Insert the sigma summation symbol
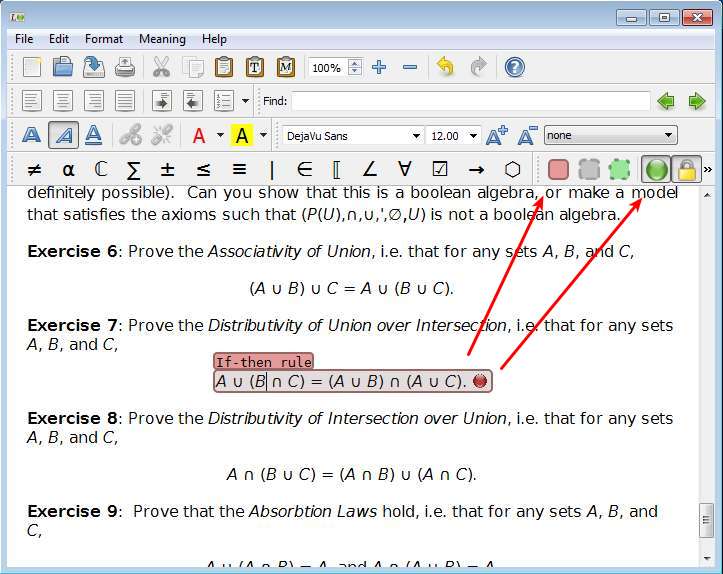 point(133,170)
